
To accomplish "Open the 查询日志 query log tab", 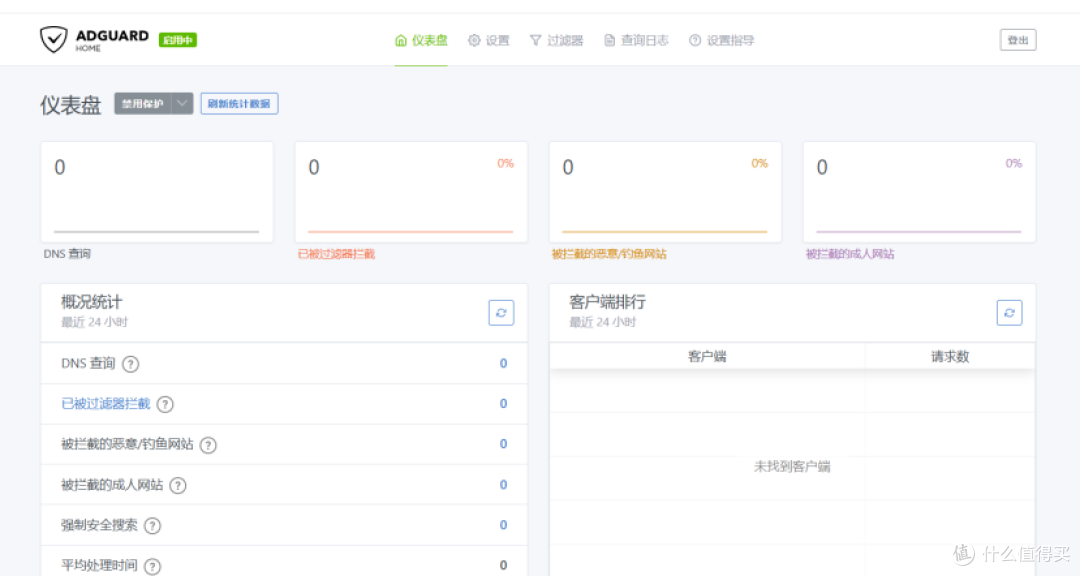I will [636, 41].
